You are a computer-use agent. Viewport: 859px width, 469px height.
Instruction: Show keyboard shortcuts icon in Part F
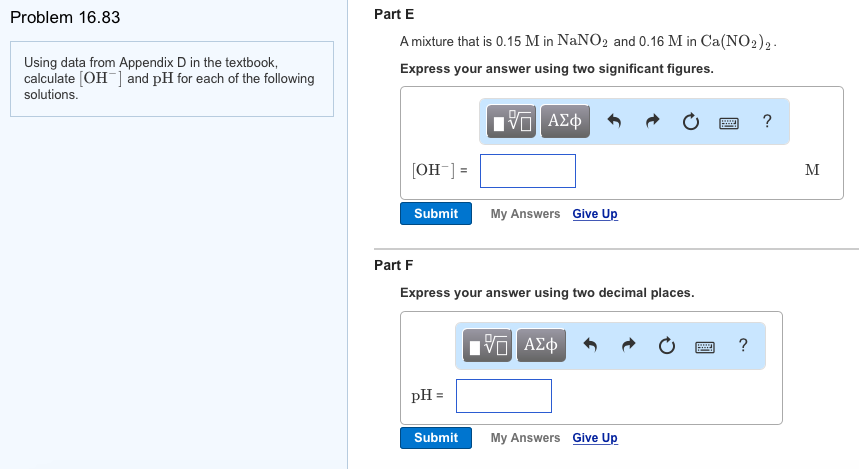(705, 347)
